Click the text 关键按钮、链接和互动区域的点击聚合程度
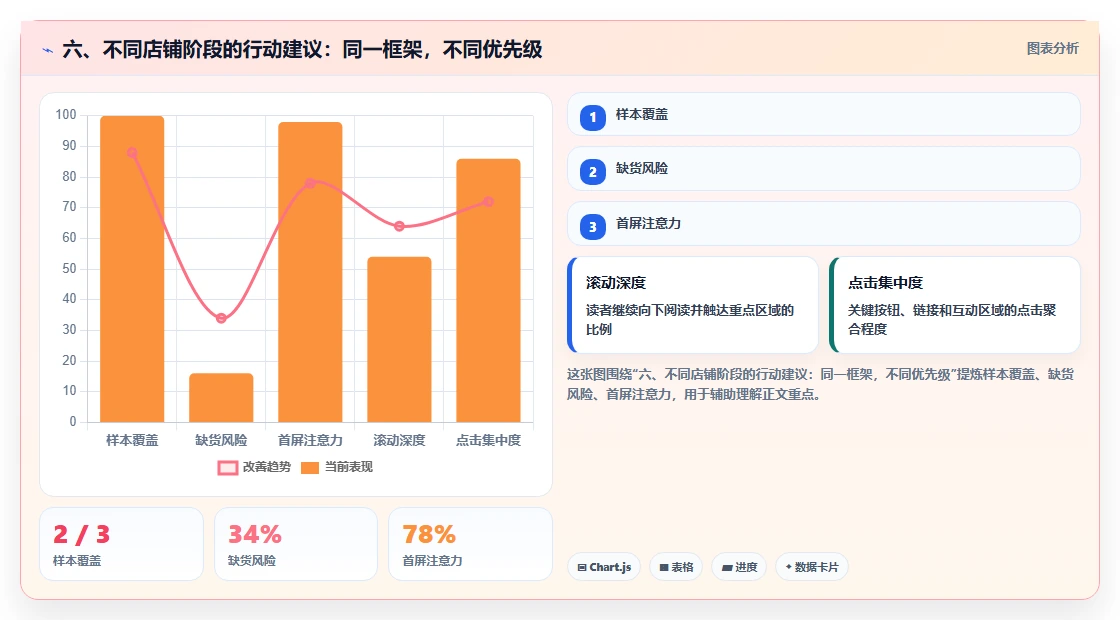 pos(952,320)
